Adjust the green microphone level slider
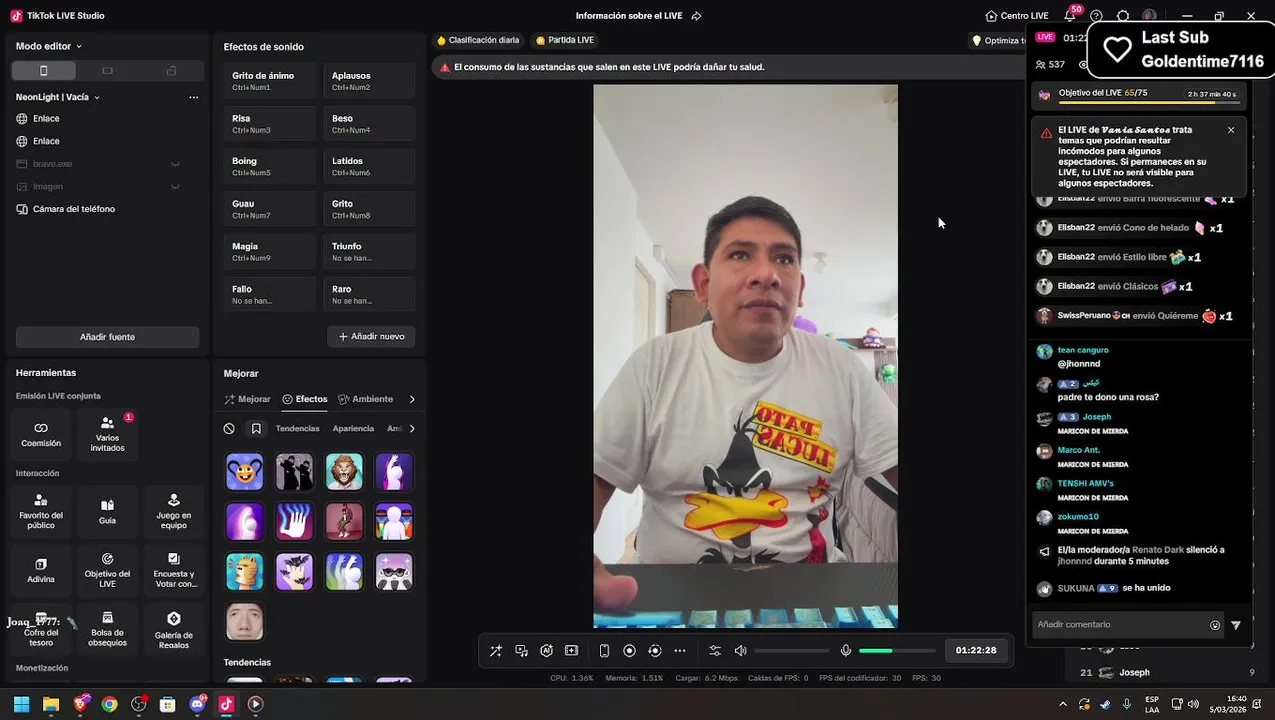The width and height of the screenshot is (1275, 720). tap(897, 651)
